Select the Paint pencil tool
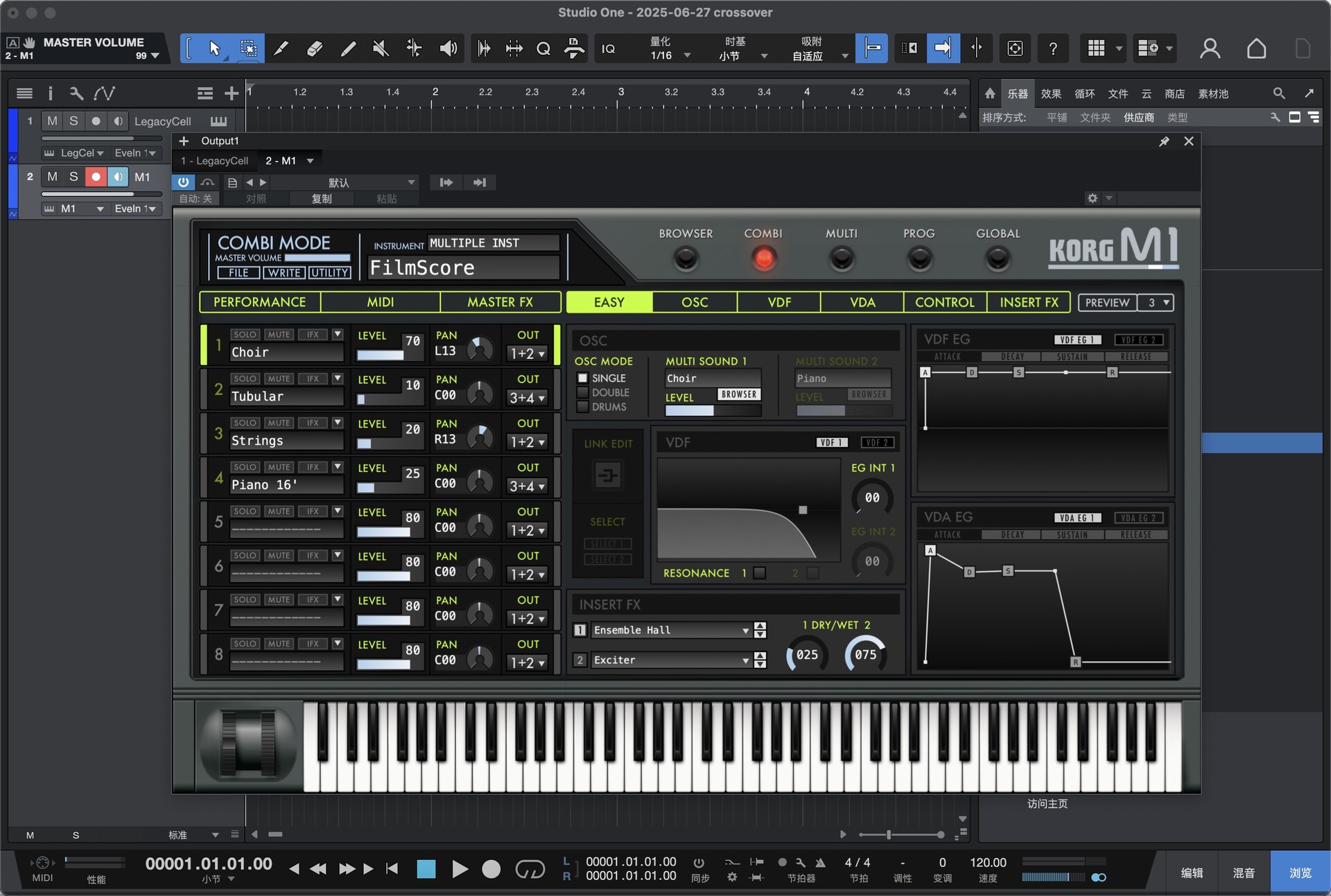 (348, 48)
